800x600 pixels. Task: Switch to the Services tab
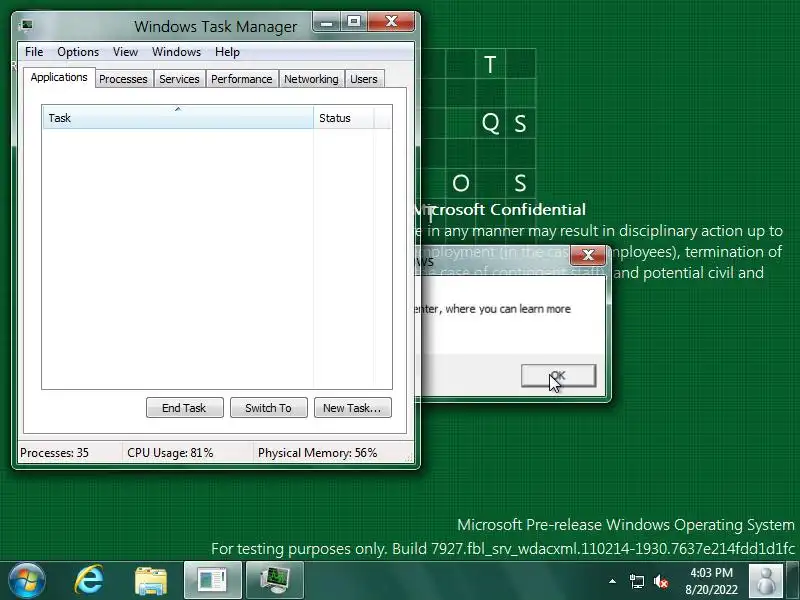click(x=179, y=79)
